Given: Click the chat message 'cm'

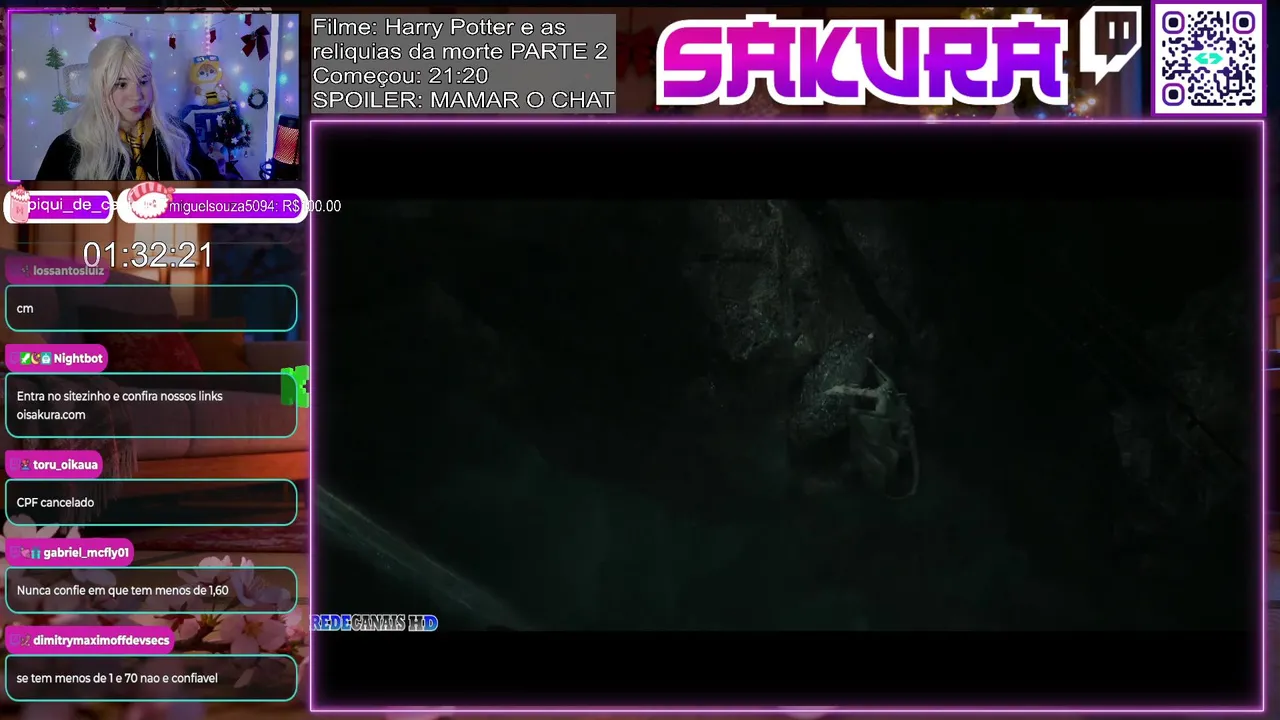Looking at the screenshot, I should [x=151, y=308].
